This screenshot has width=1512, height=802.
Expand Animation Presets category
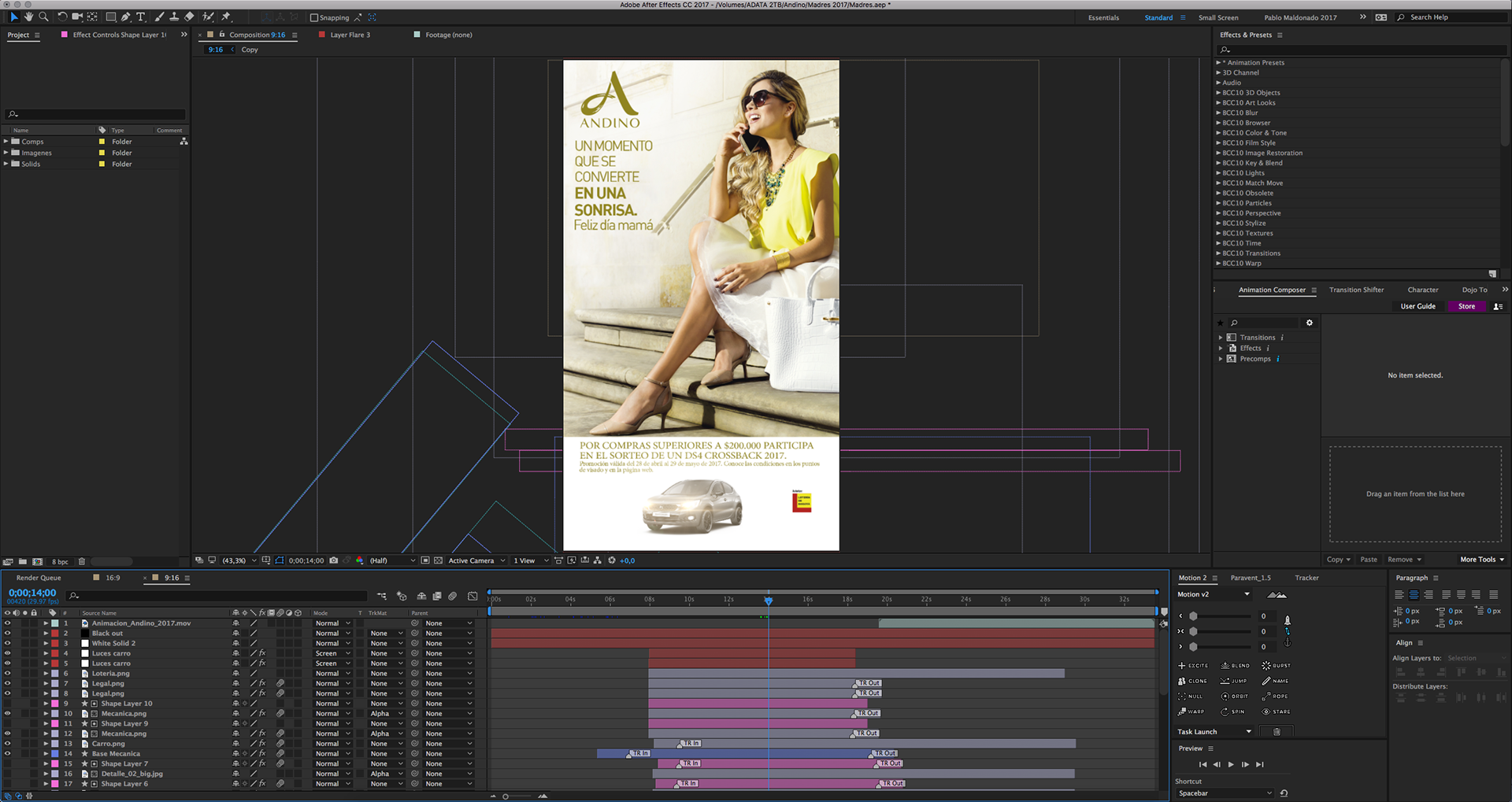click(1218, 62)
